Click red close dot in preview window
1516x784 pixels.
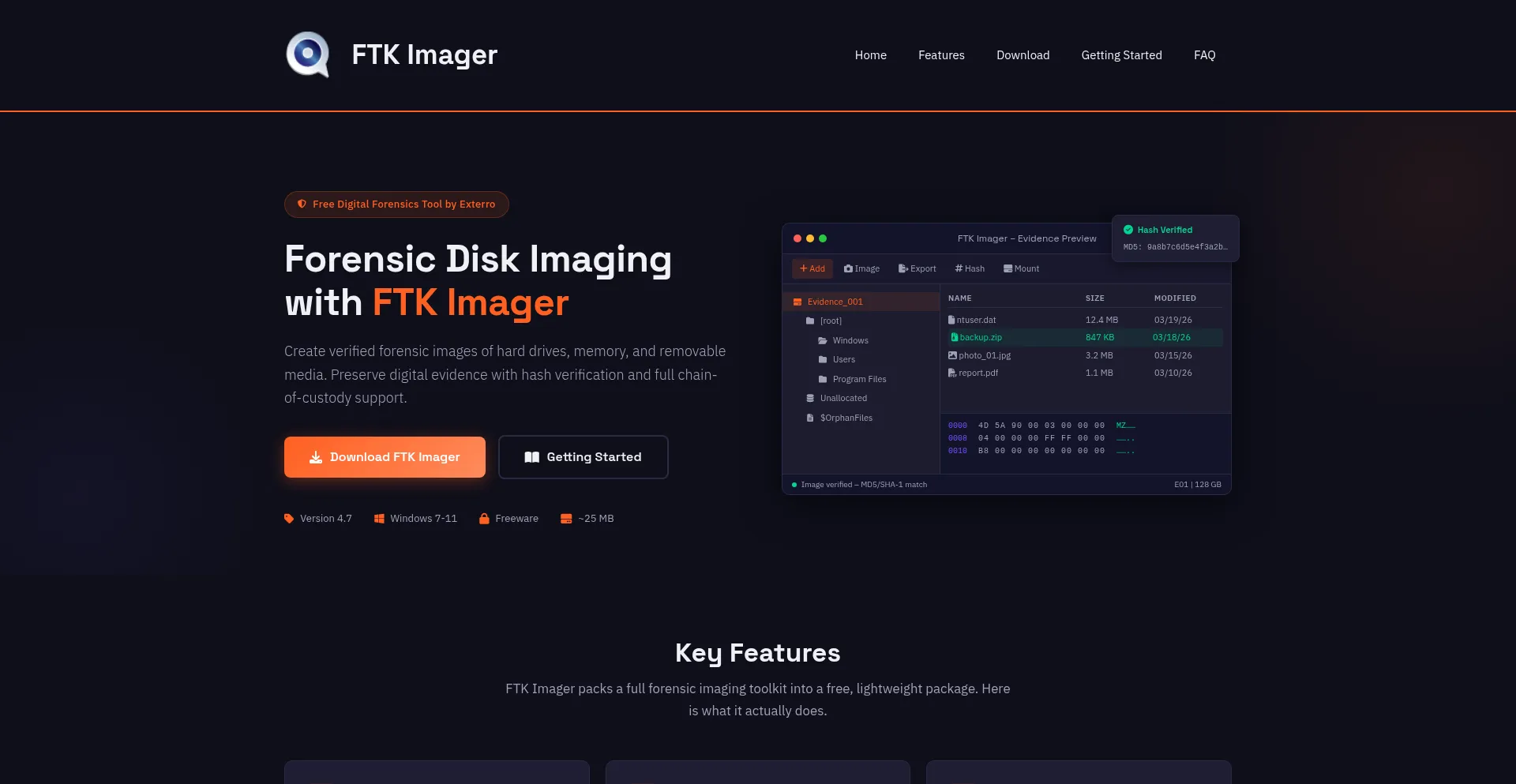click(797, 238)
